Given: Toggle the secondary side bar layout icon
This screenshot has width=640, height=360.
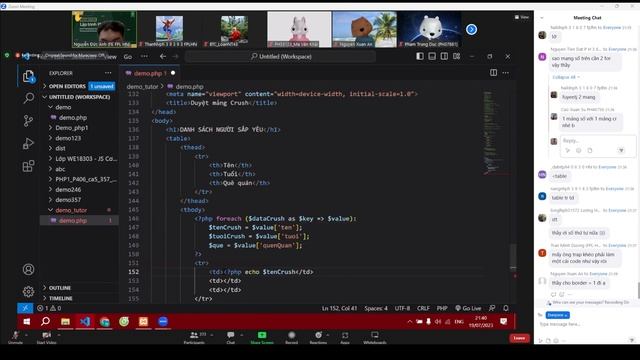Looking at the screenshot, I should pos(444,56).
